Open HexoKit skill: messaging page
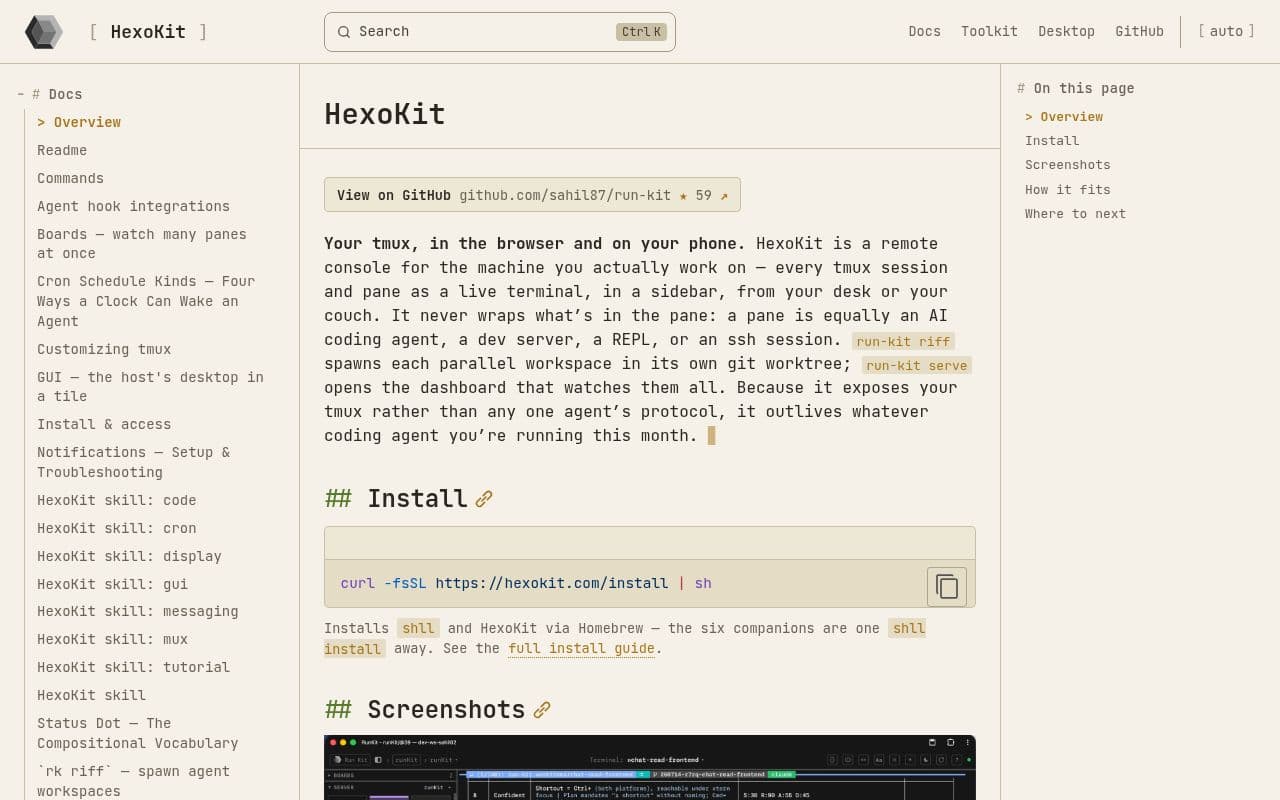 pos(137,611)
